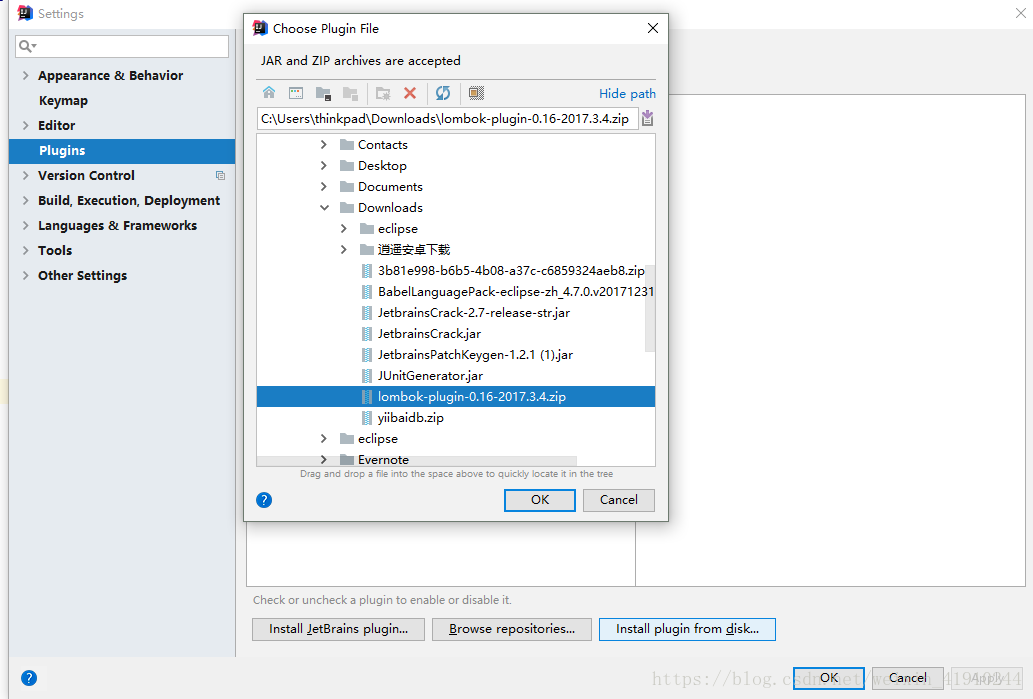Select BabelLanguagePack-eclipse-zh file
The height and width of the screenshot is (699, 1033).
[x=516, y=292]
